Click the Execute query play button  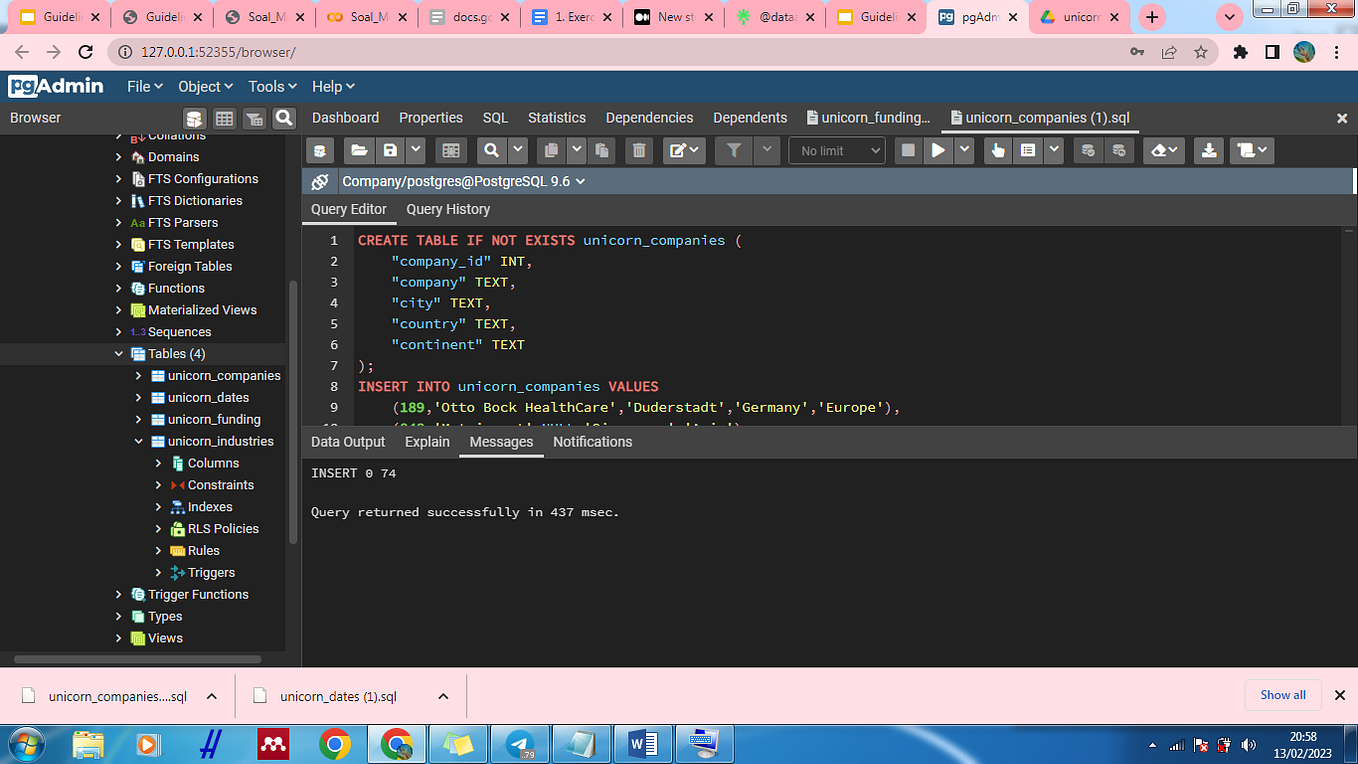pos(938,151)
